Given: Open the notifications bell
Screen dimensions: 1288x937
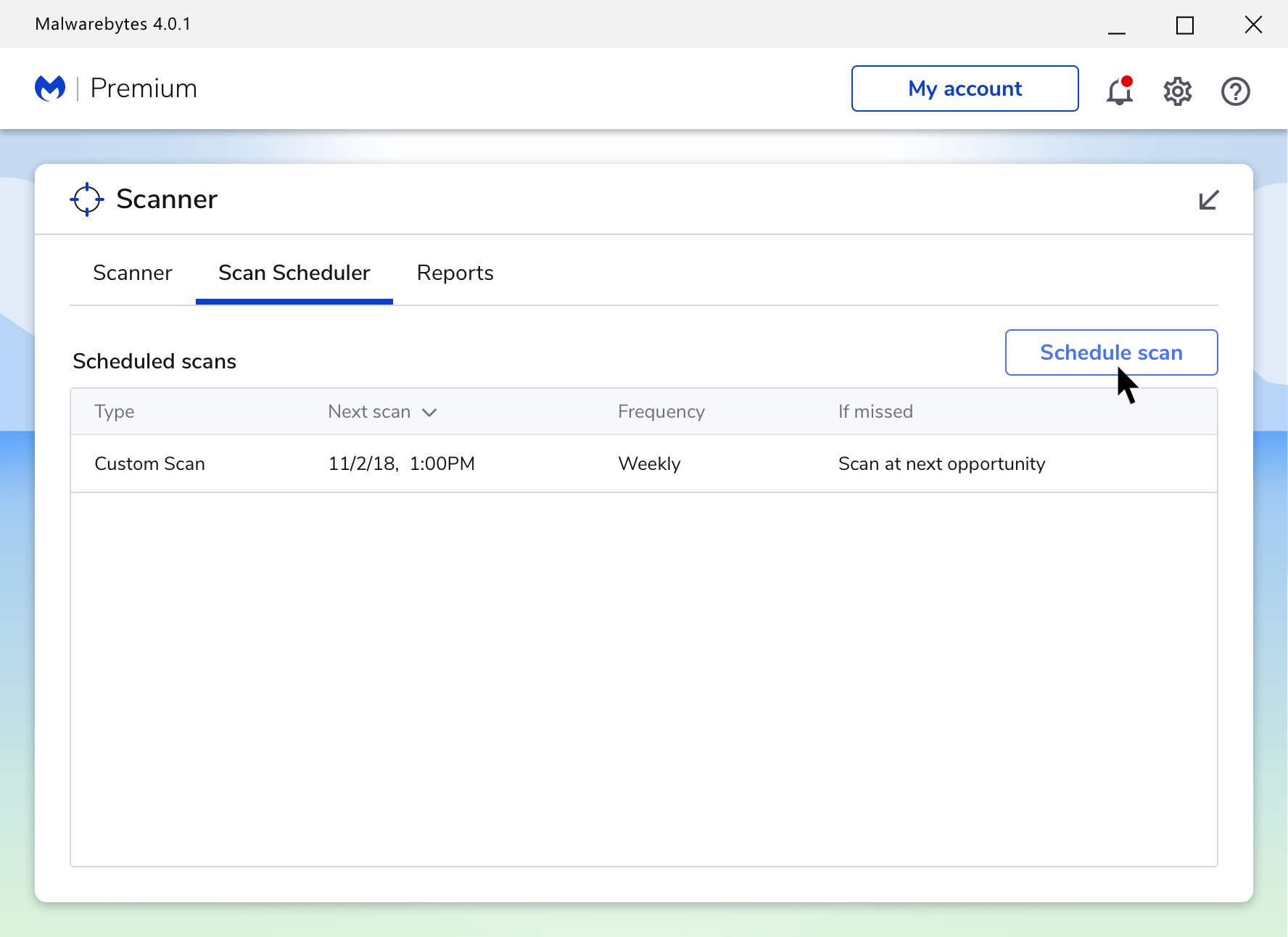Looking at the screenshot, I should pyautogui.click(x=1120, y=91).
